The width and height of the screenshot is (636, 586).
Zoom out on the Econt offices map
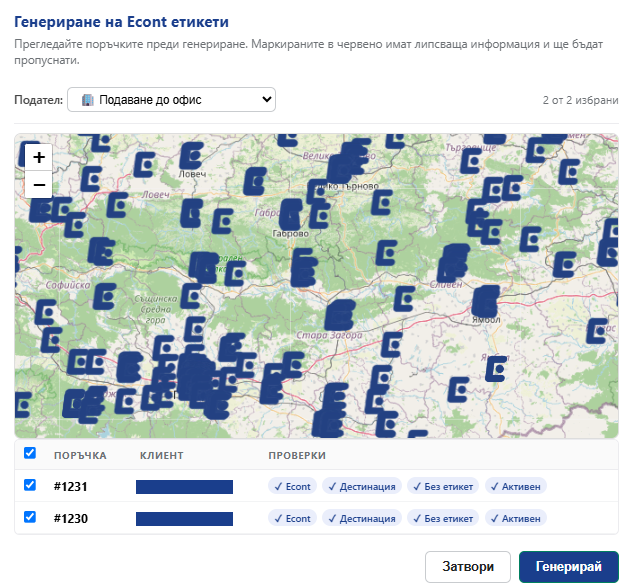coord(39,185)
